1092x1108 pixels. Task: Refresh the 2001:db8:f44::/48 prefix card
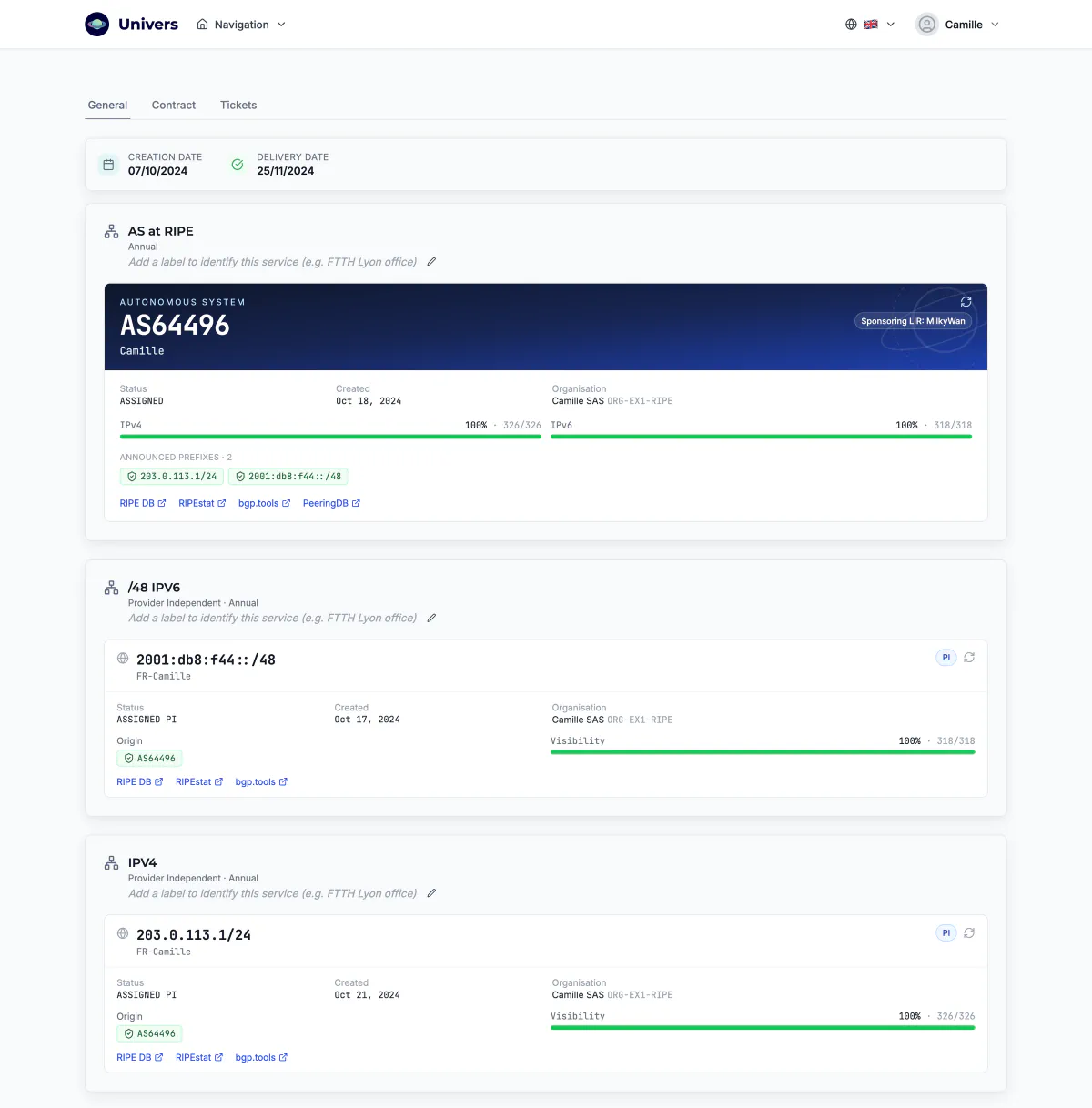[969, 658]
